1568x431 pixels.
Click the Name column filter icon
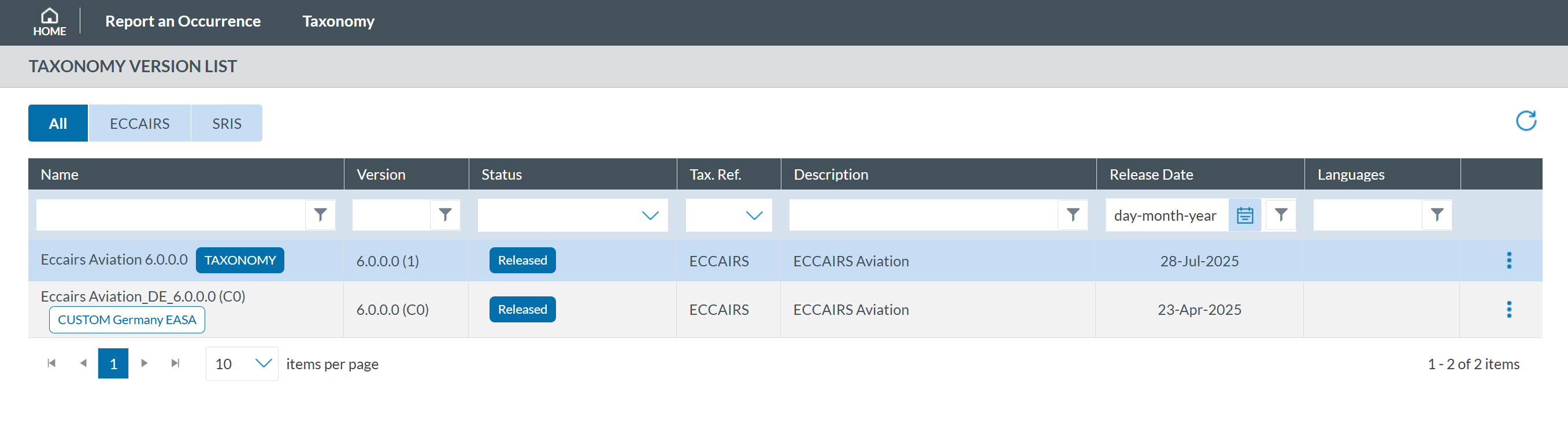pyautogui.click(x=320, y=215)
